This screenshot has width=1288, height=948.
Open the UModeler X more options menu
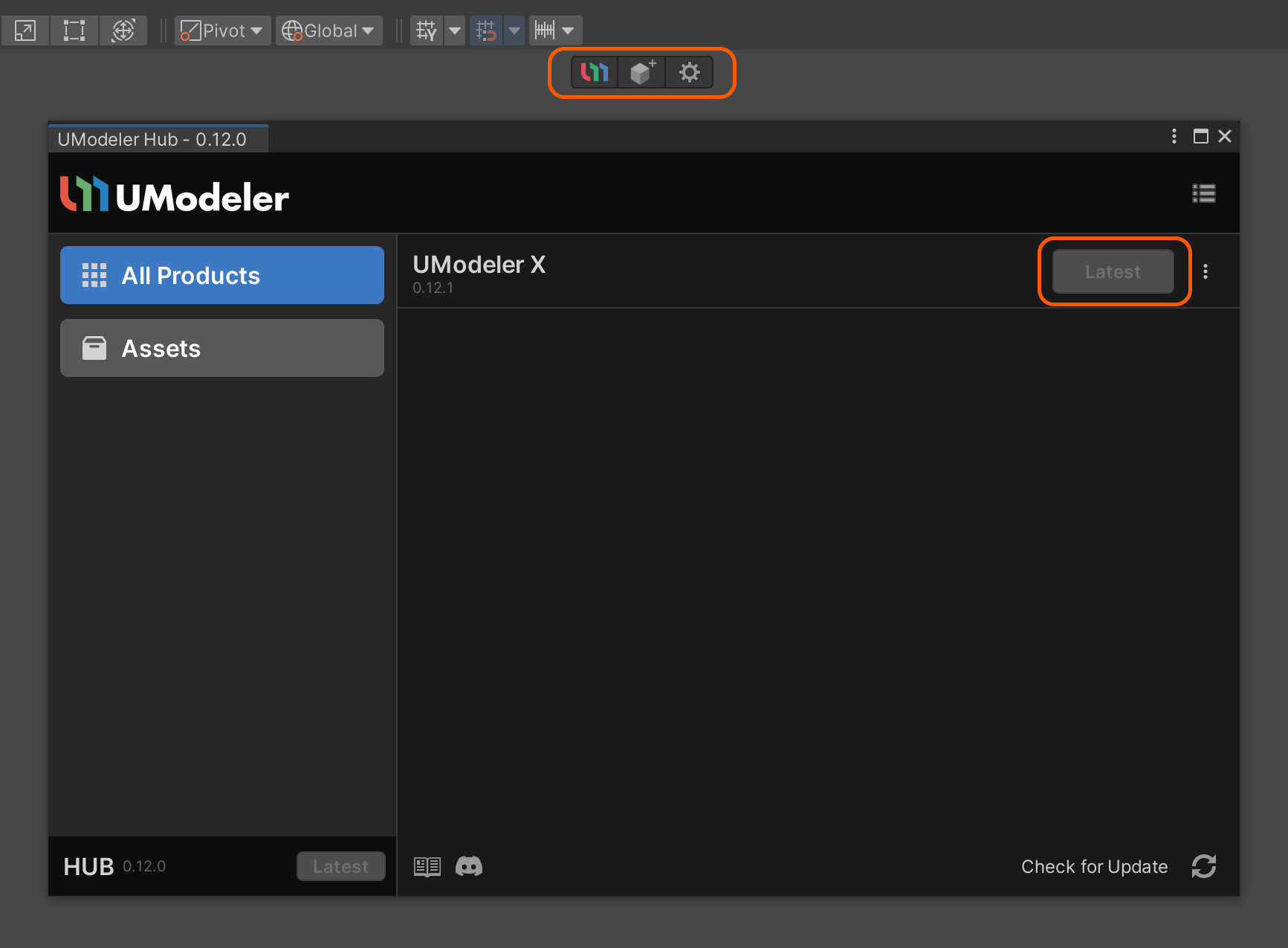[x=1206, y=271]
